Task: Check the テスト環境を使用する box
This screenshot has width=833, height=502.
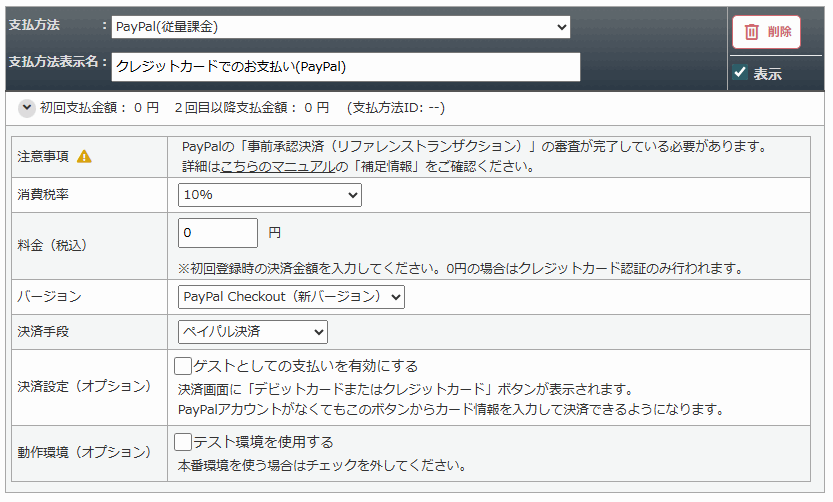Action: point(183,442)
